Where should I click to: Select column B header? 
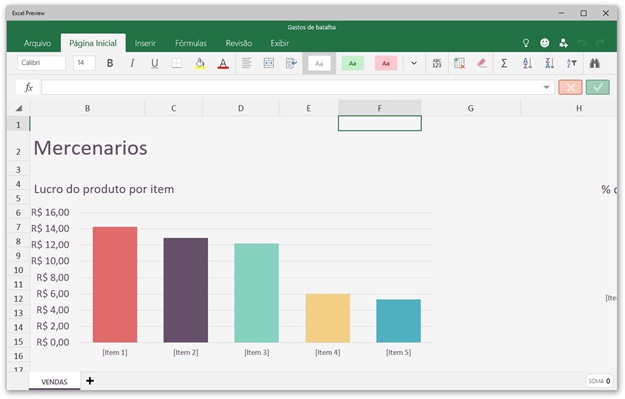point(87,108)
